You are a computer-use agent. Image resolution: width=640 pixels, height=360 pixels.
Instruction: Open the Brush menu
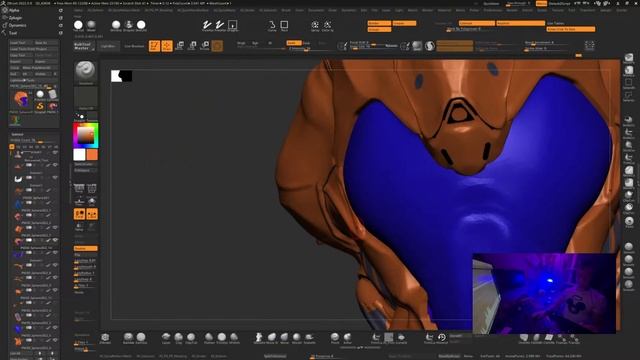tap(287, 10)
